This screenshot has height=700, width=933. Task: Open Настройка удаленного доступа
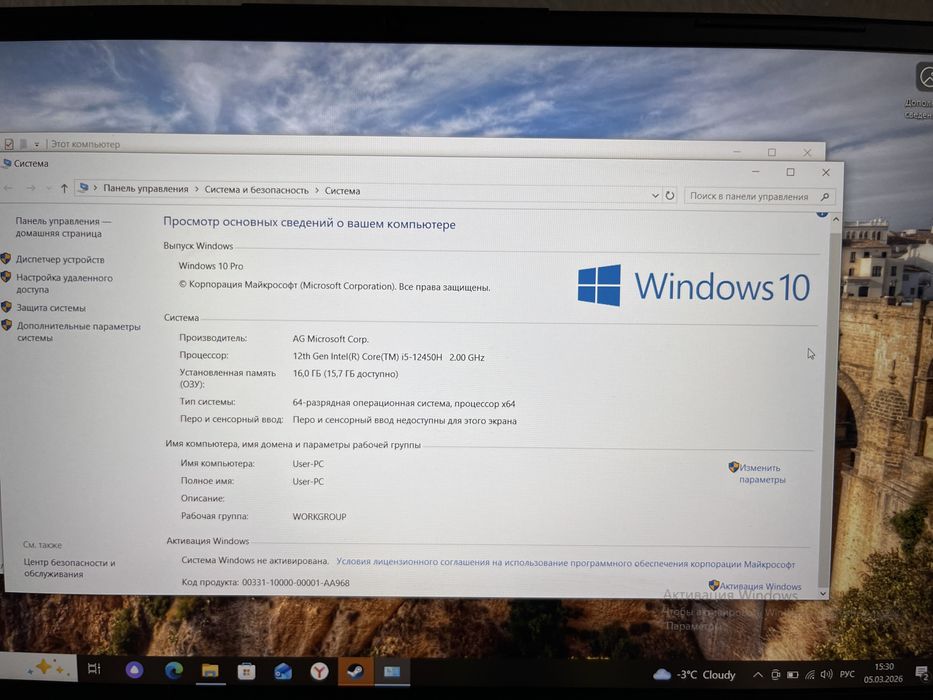64,283
